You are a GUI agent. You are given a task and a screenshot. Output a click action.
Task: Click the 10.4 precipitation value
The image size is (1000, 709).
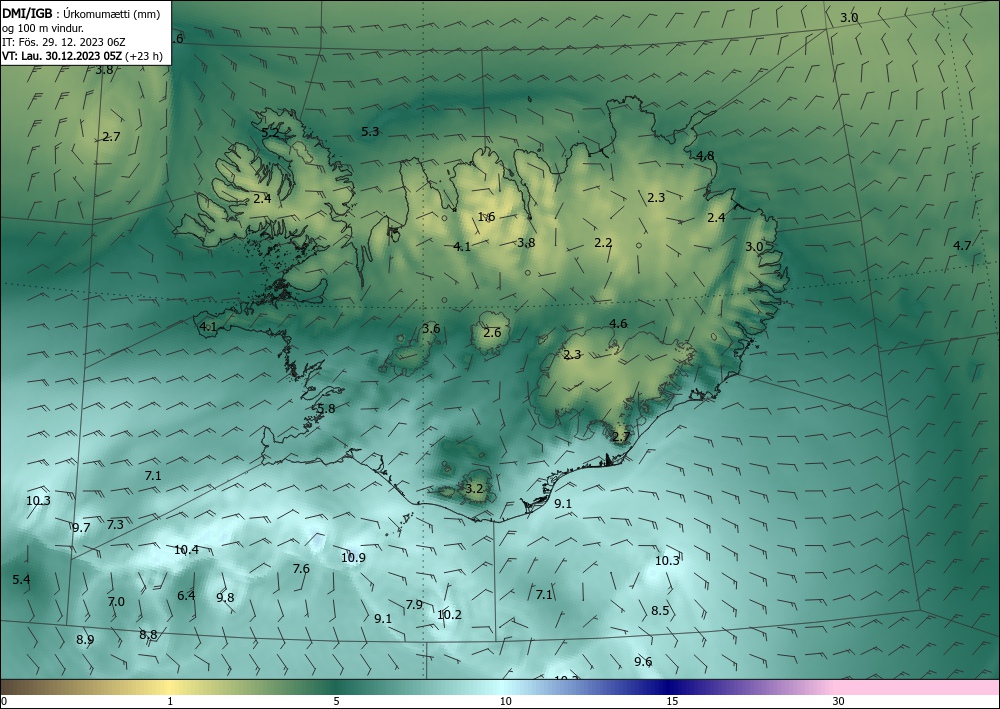pos(186,549)
